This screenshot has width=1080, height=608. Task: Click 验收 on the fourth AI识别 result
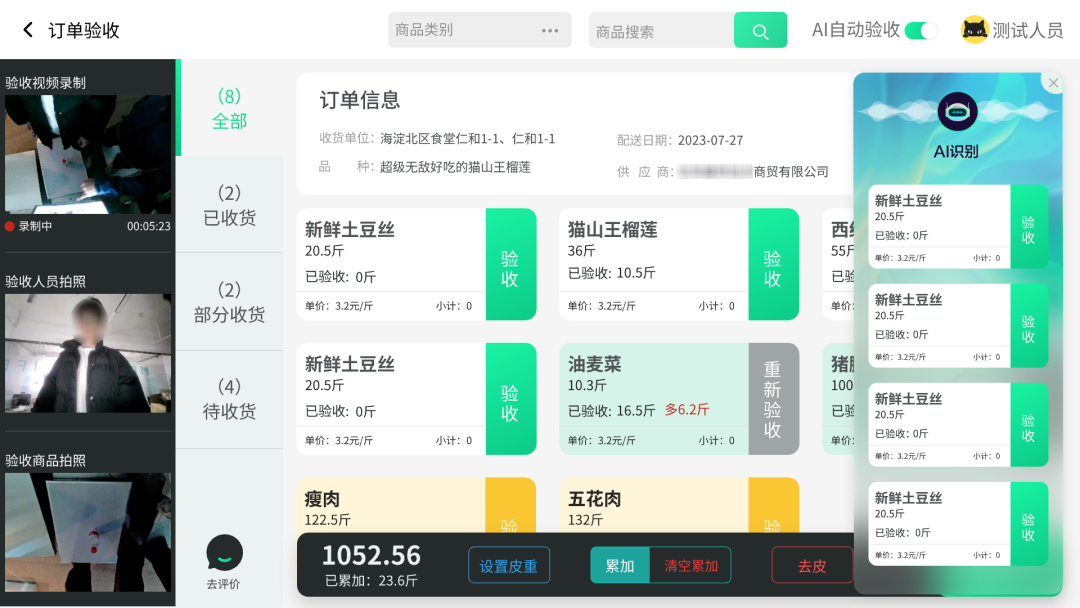[1029, 524]
